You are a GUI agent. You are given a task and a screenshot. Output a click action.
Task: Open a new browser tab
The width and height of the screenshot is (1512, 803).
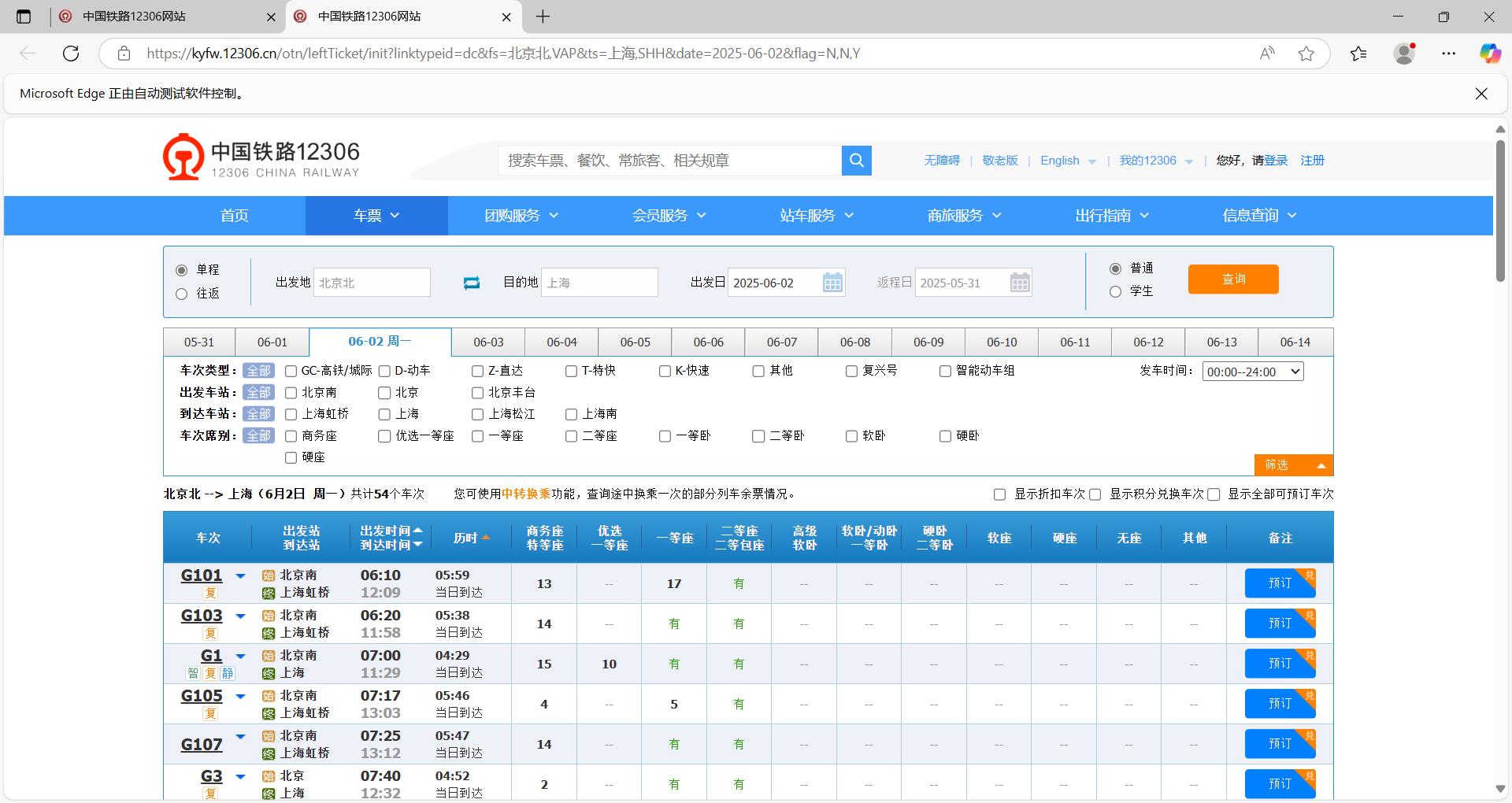(543, 17)
